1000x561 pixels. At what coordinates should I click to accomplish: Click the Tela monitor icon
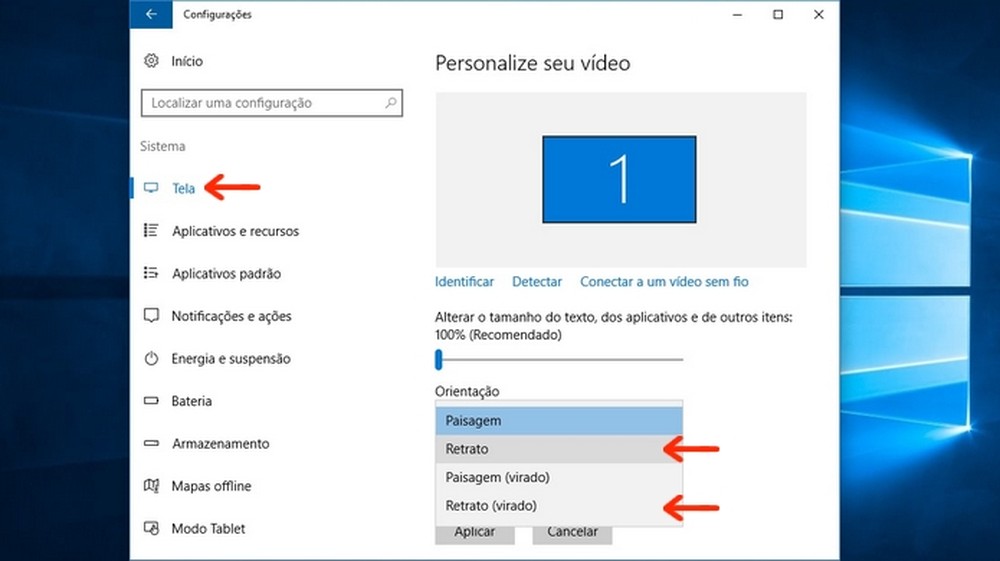click(x=151, y=188)
